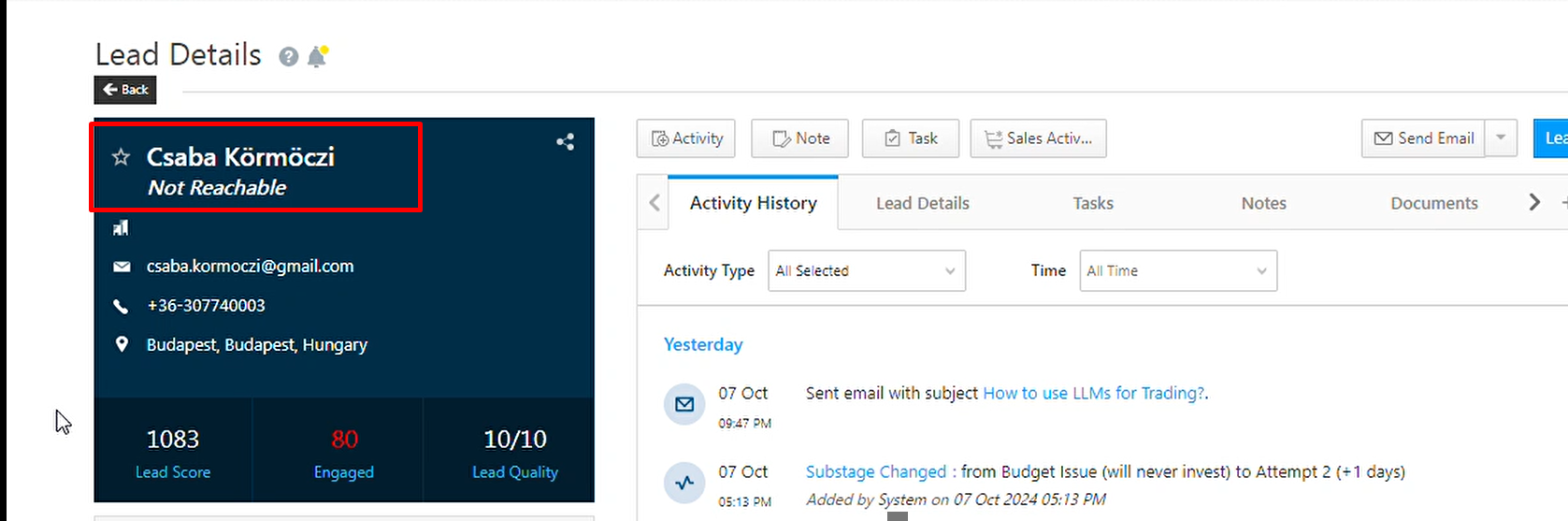This screenshot has width=1568, height=521.
Task: Open the help question mark icon
Action: (289, 57)
